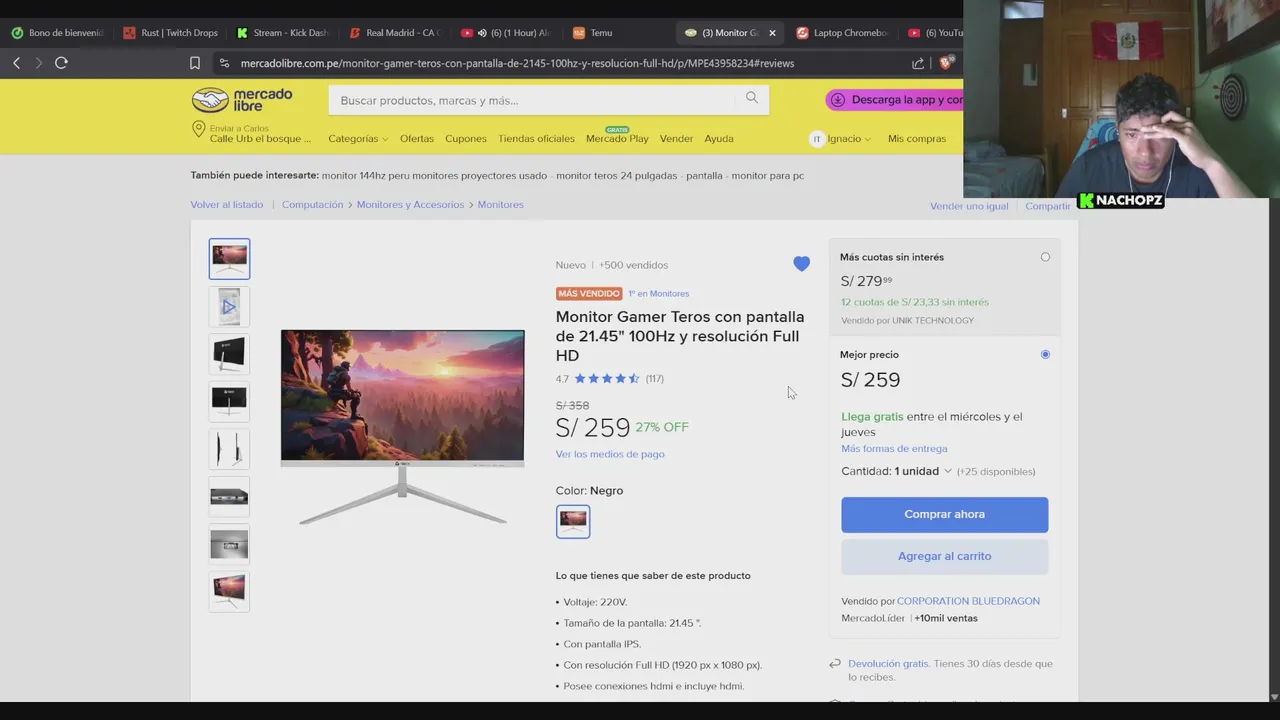1280x720 pixels.
Task: Click the Compartir link
Action: pos(1048,206)
